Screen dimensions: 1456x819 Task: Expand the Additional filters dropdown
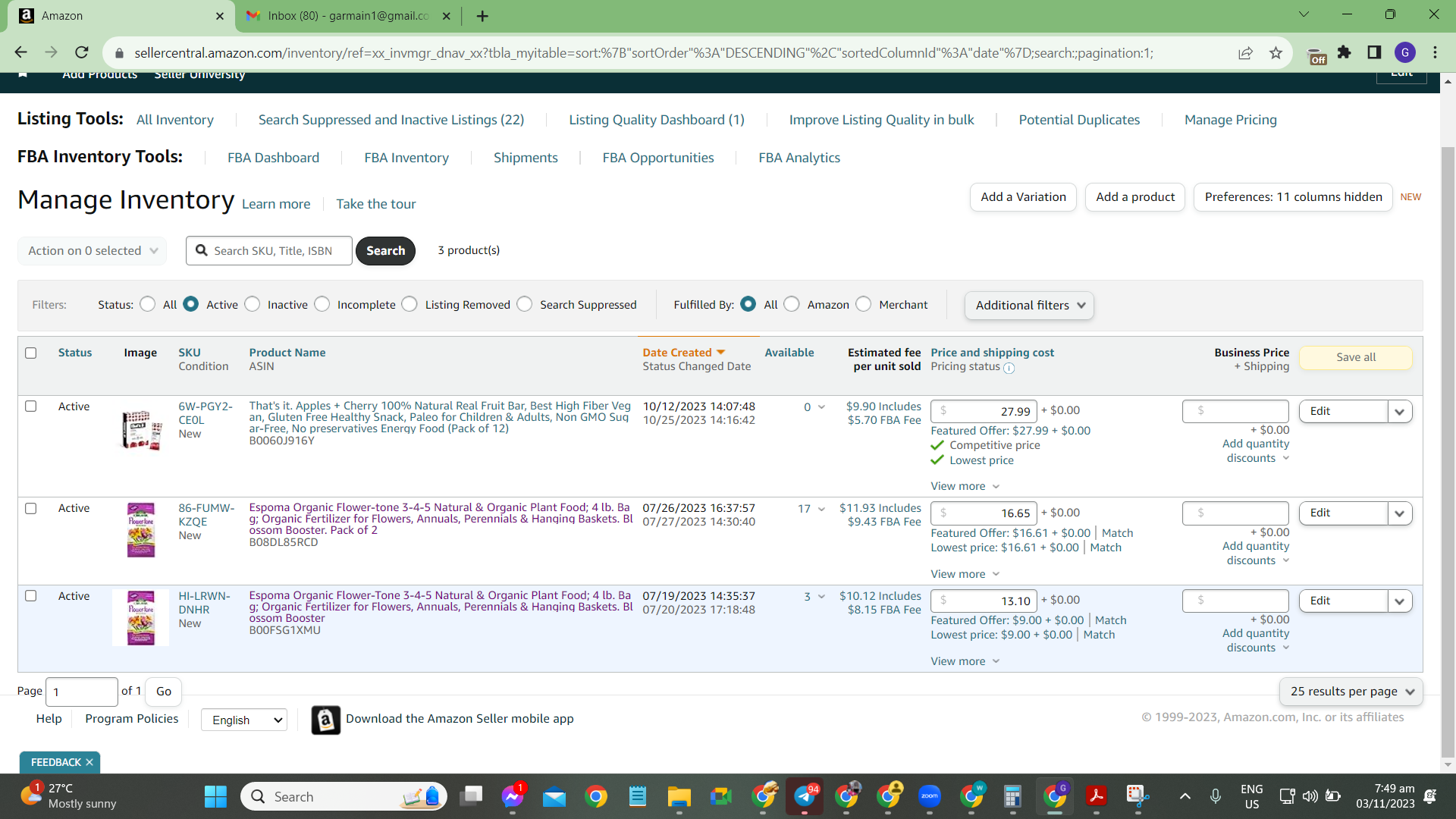(x=1029, y=305)
